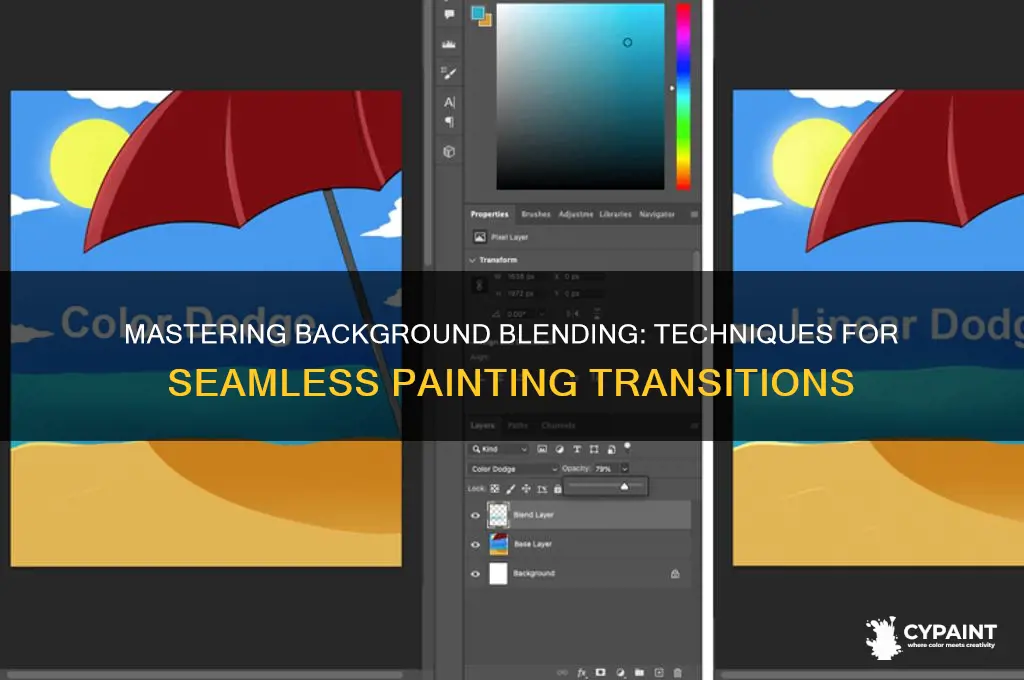Open the Color Dodge blend mode dropdown
Screen dimensions: 1024x680
[513, 469]
